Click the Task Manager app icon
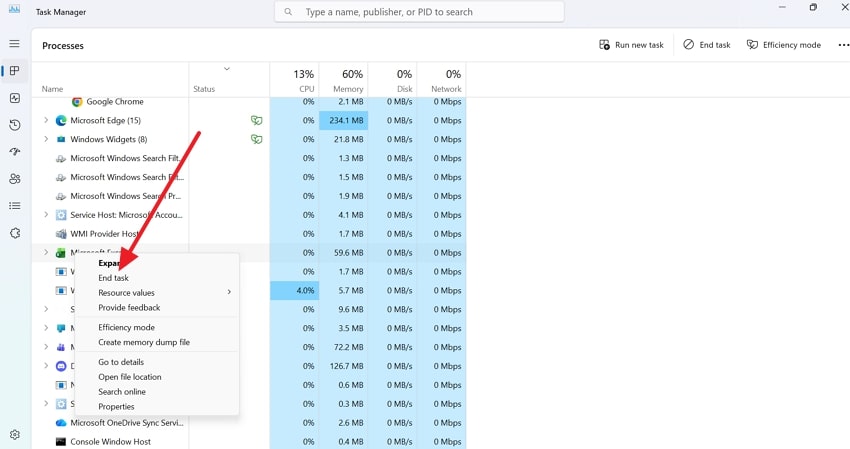Image resolution: width=850 pixels, height=449 pixels. click(x=14, y=9)
